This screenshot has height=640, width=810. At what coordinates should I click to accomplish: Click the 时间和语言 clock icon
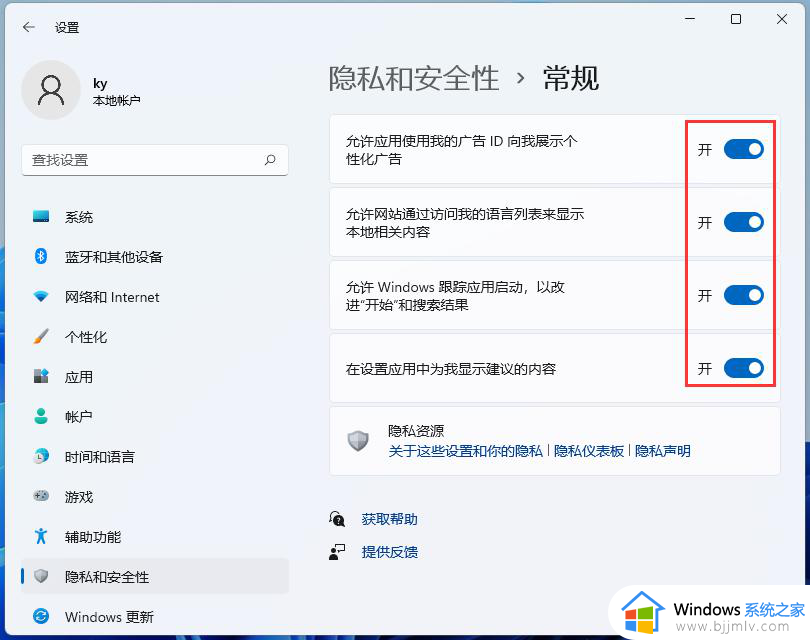41,456
